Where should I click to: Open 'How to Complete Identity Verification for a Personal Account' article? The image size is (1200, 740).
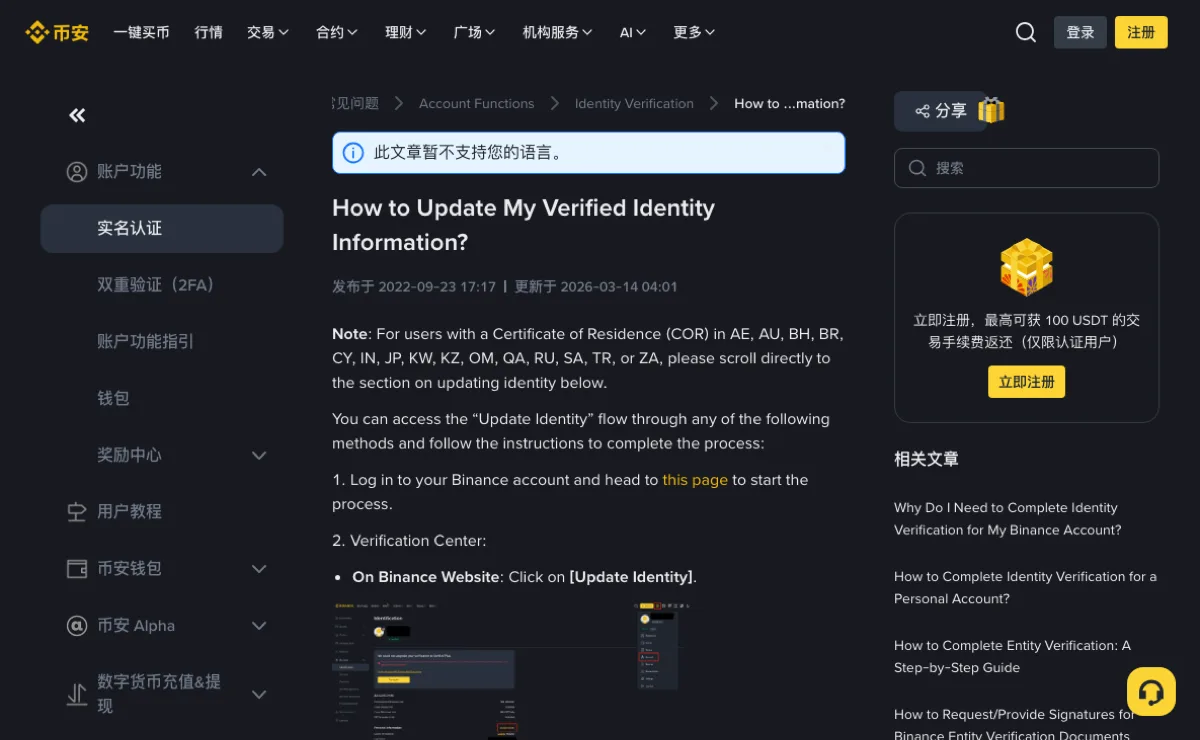pyautogui.click(x=1025, y=588)
